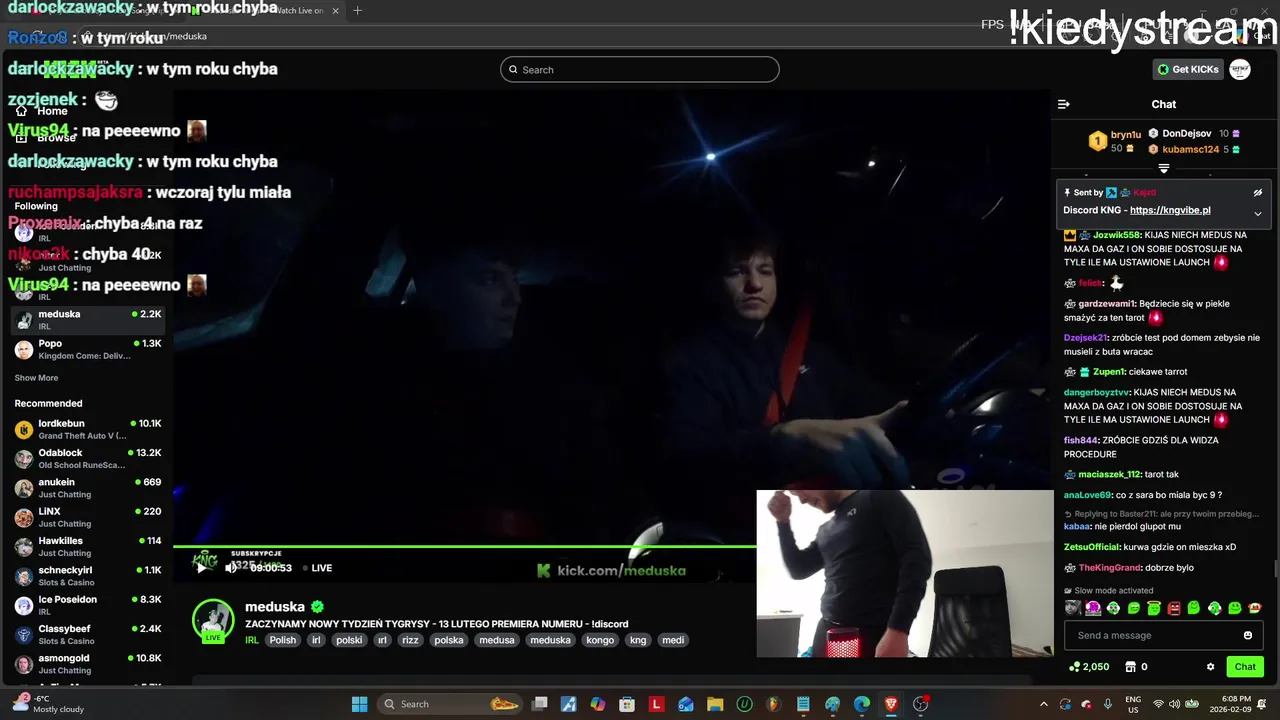Open the emote picker in message box

[x=1248, y=636]
